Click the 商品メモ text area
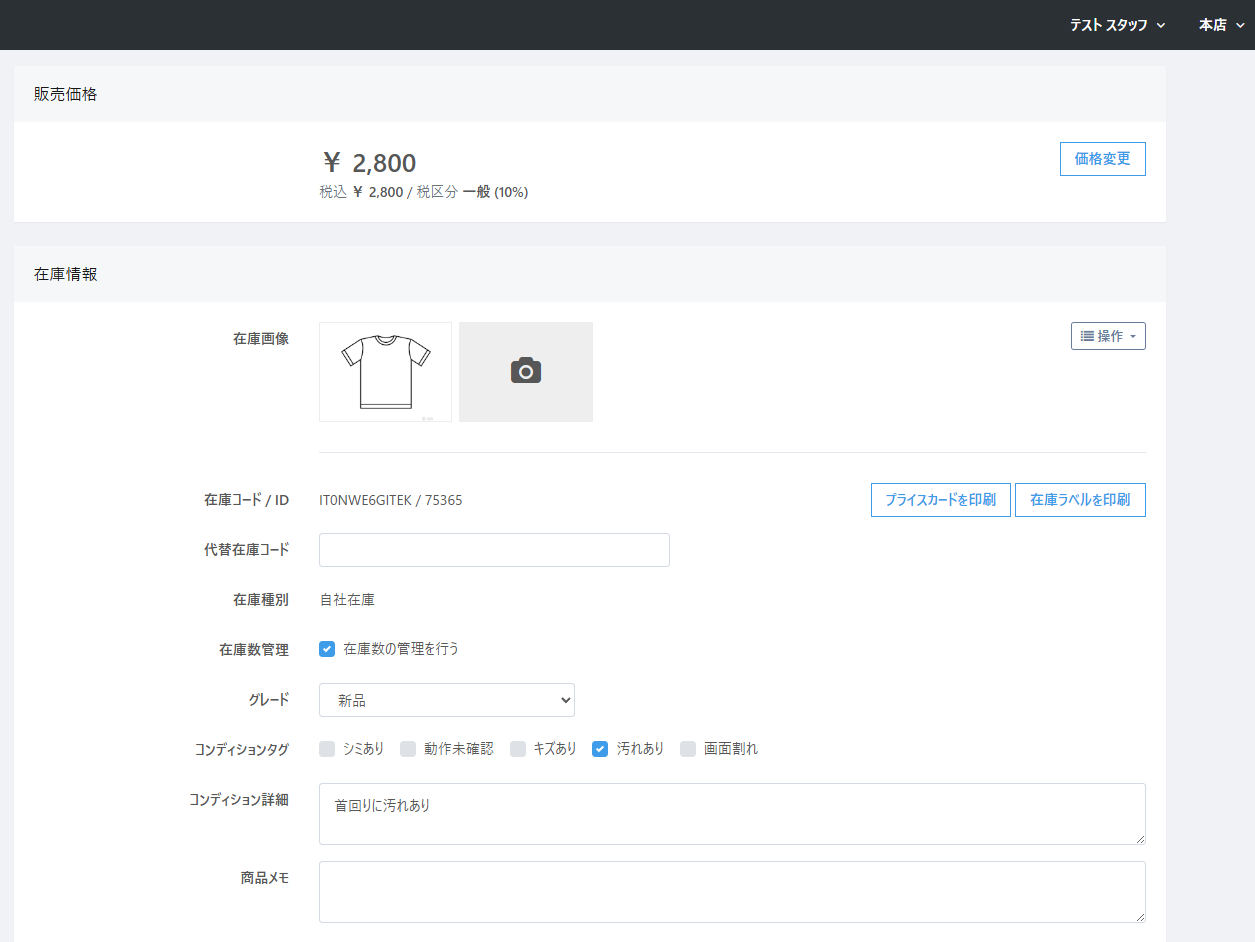 [x=732, y=892]
